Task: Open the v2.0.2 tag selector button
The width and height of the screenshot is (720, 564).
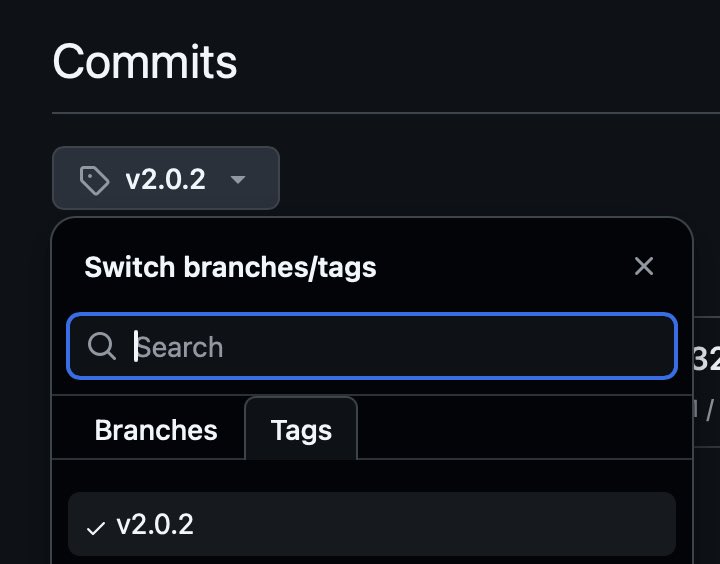Action: [166, 179]
